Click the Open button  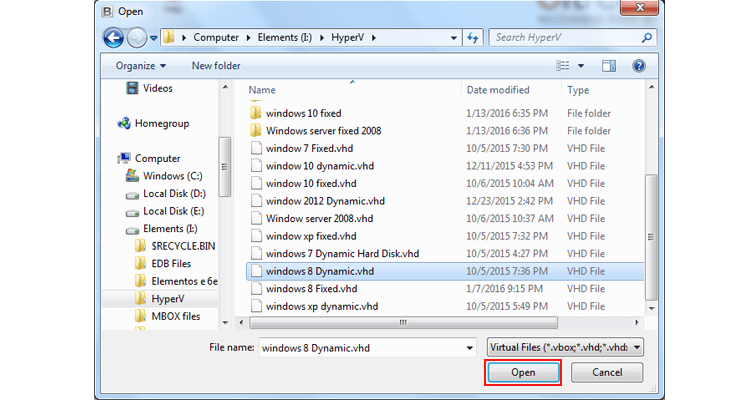coord(523,372)
